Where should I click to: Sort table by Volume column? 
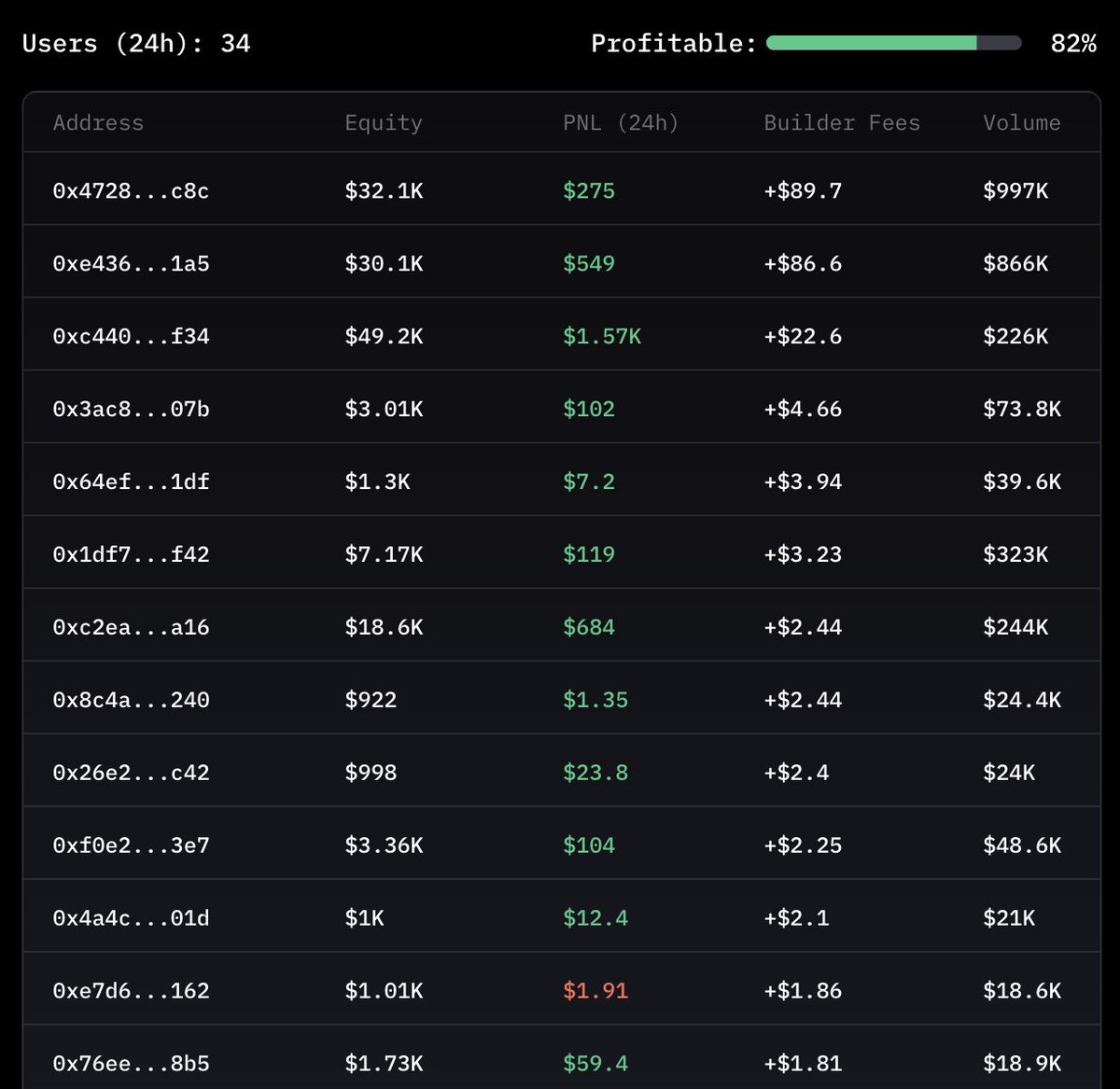(x=1021, y=122)
